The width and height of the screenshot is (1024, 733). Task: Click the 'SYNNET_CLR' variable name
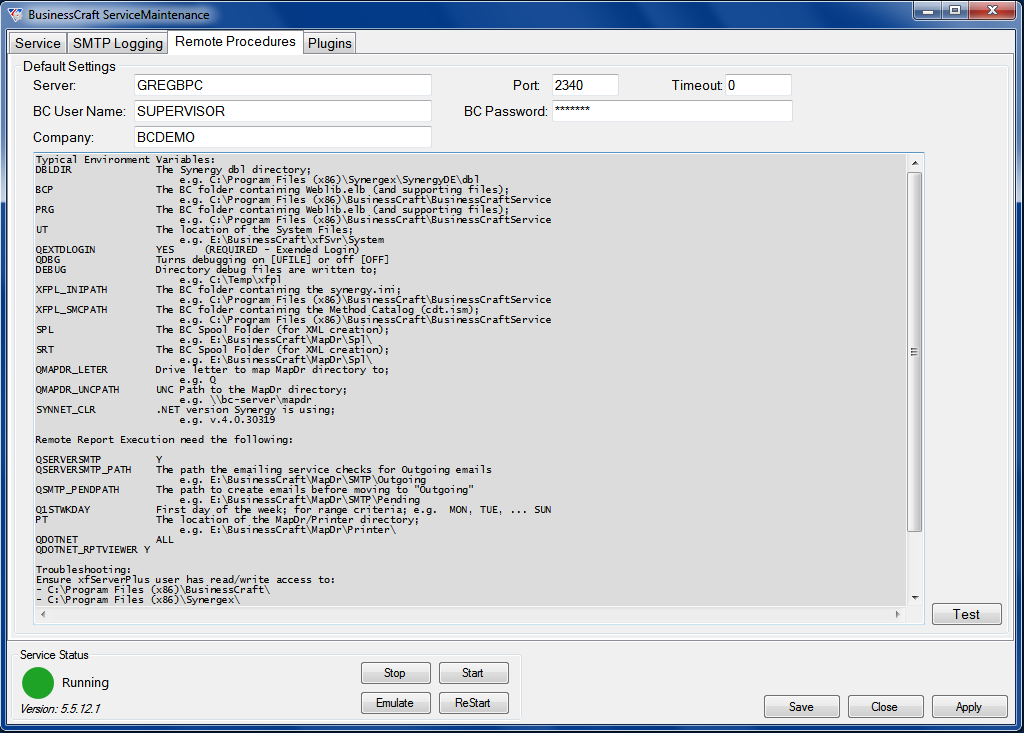[65, 410]
